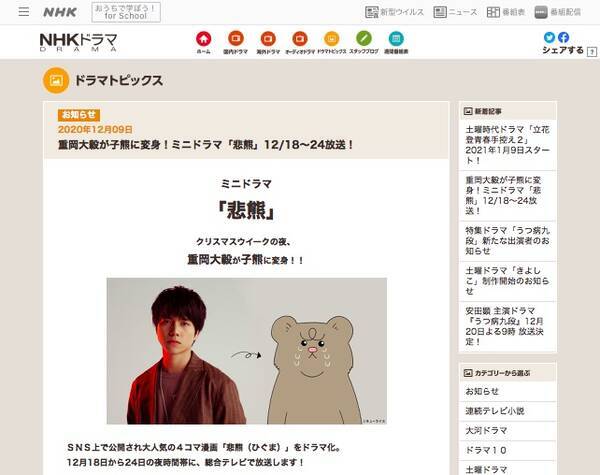Click the date 2020年12月09日
Screen dimensions: 600x475
tap(95, 129)
